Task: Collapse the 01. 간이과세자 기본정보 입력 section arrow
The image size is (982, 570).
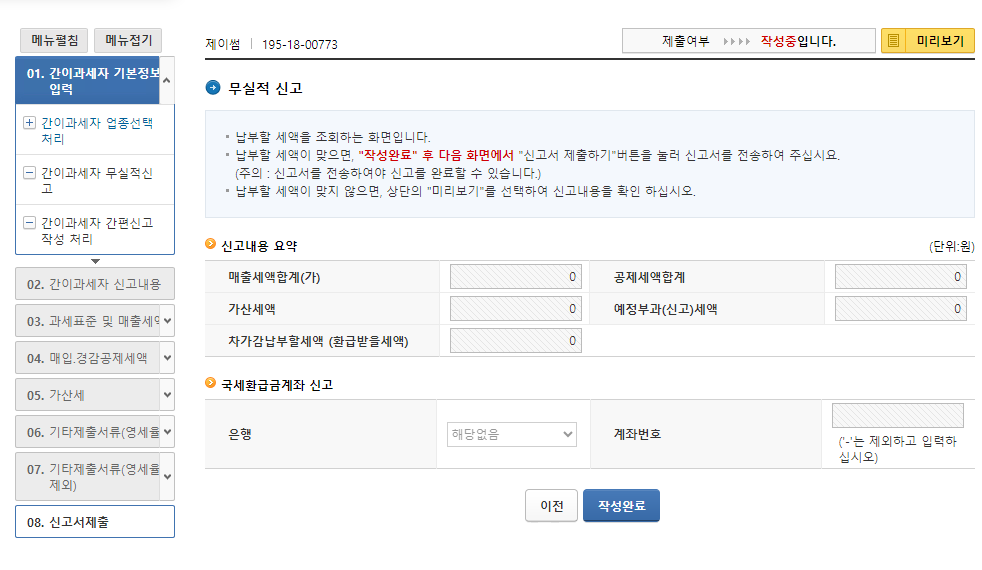Action: [x=167, y=80]
